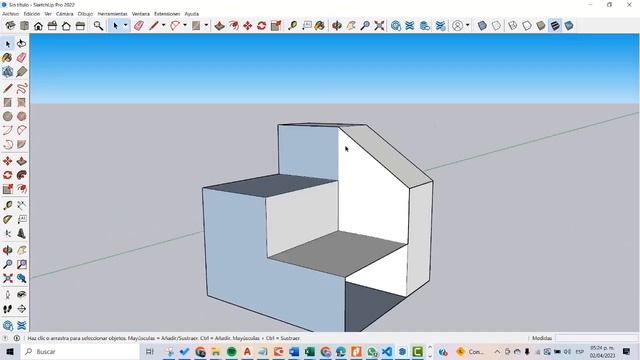Viewport: 640px width, 360px height.
Task: Open the Extensiones menu
Action: coord(167,14)
